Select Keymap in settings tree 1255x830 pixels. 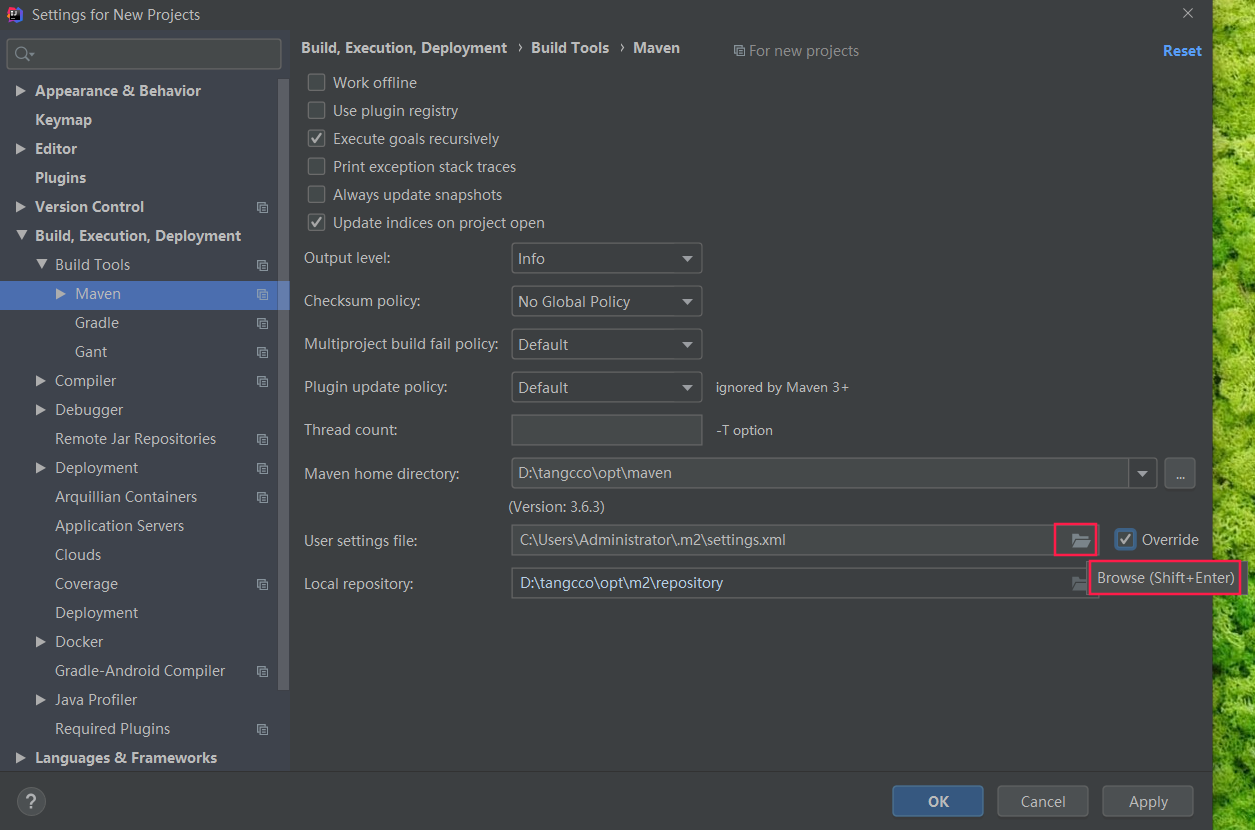pyautogui.click(x=63, y=120)
